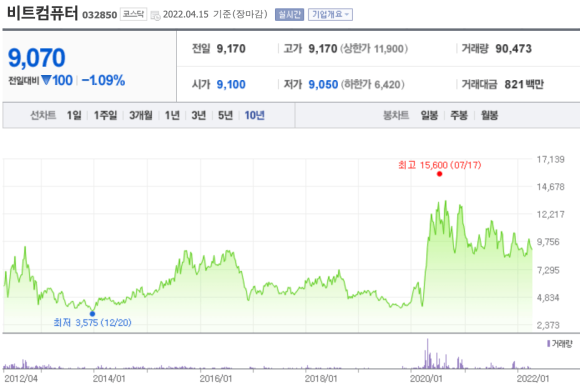Click the 시가 value 9,100

(231, 84)
